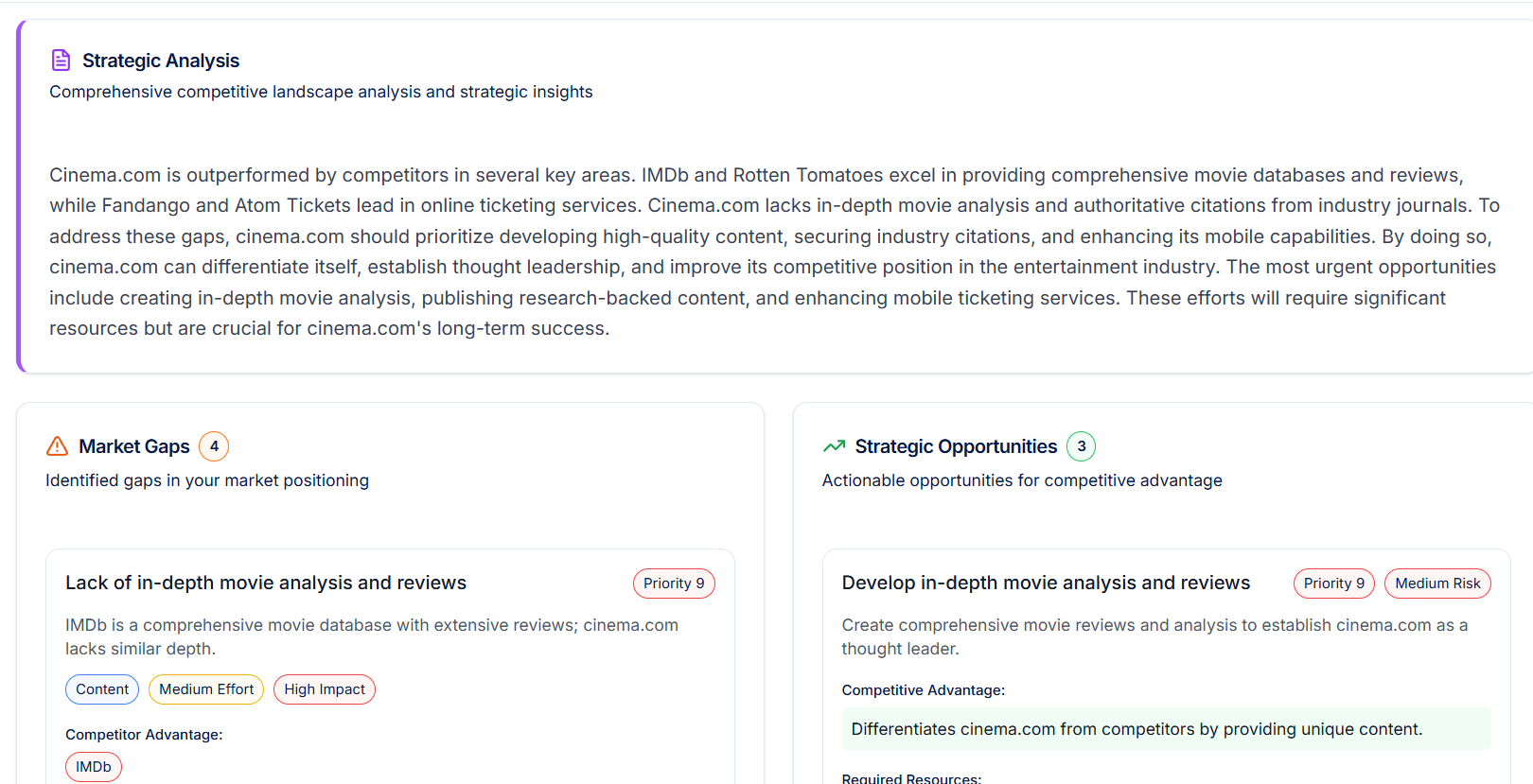1533x784 pixels.
Task: Select the Medium Effort tag
Action: (x=206, y=689)
